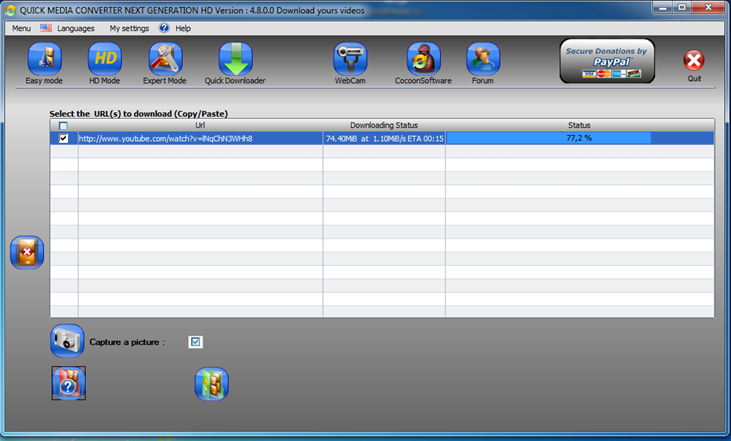Open the Menu menu
The height and width of the screenshot is (441, 731).
coord(21,28)
